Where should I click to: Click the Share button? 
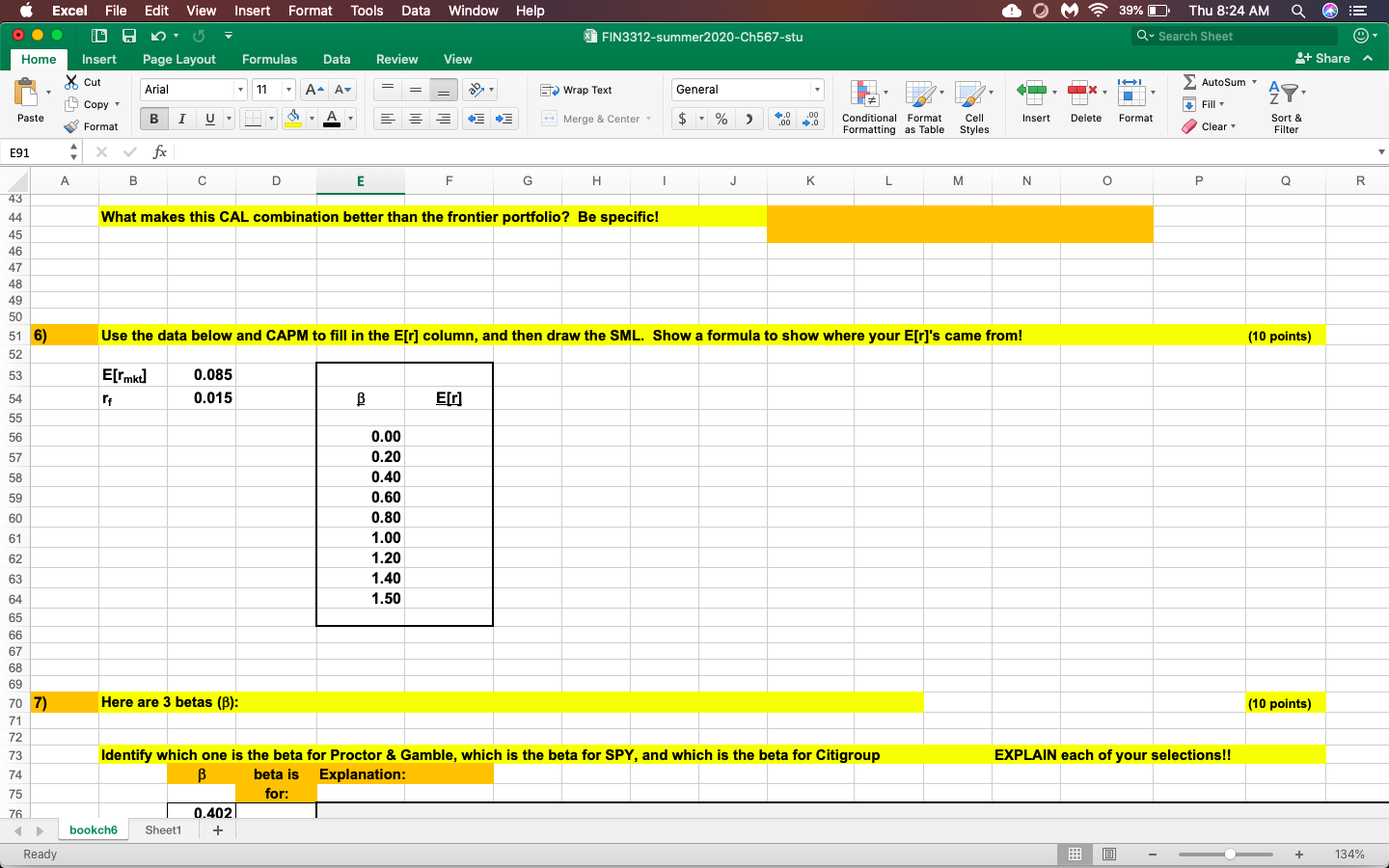coord(1322,58)
